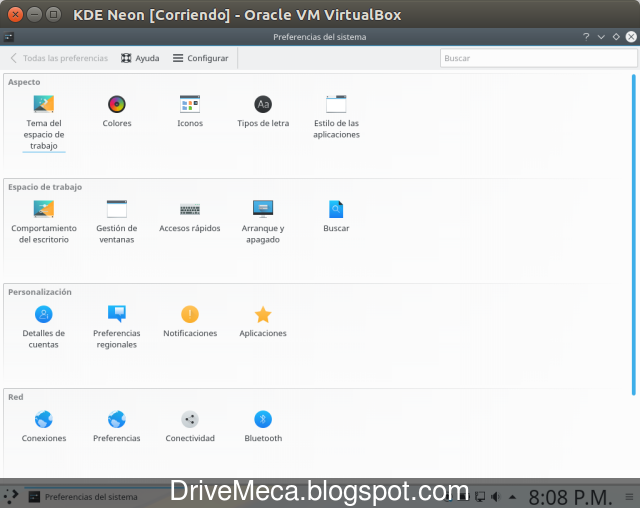Screen dimensions: 640x508
Task: Open the KDE application launcher
Action: click(x=11, y=496)
